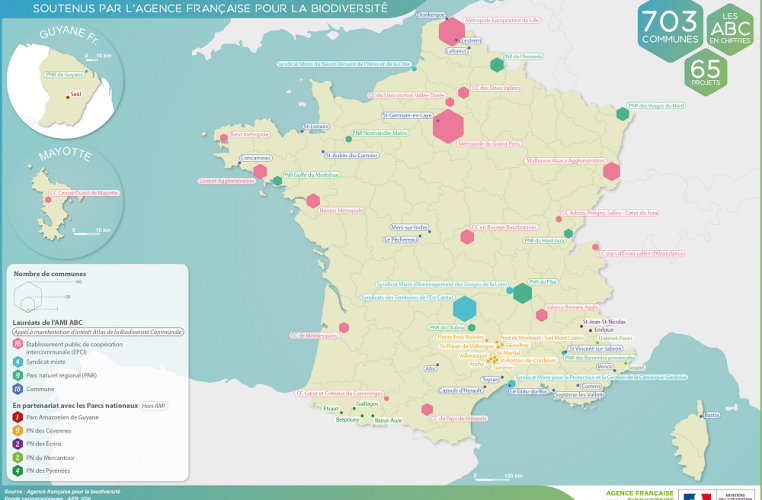Click the large blue Est Cantal hexagon
762x500 pixels.
465,309
